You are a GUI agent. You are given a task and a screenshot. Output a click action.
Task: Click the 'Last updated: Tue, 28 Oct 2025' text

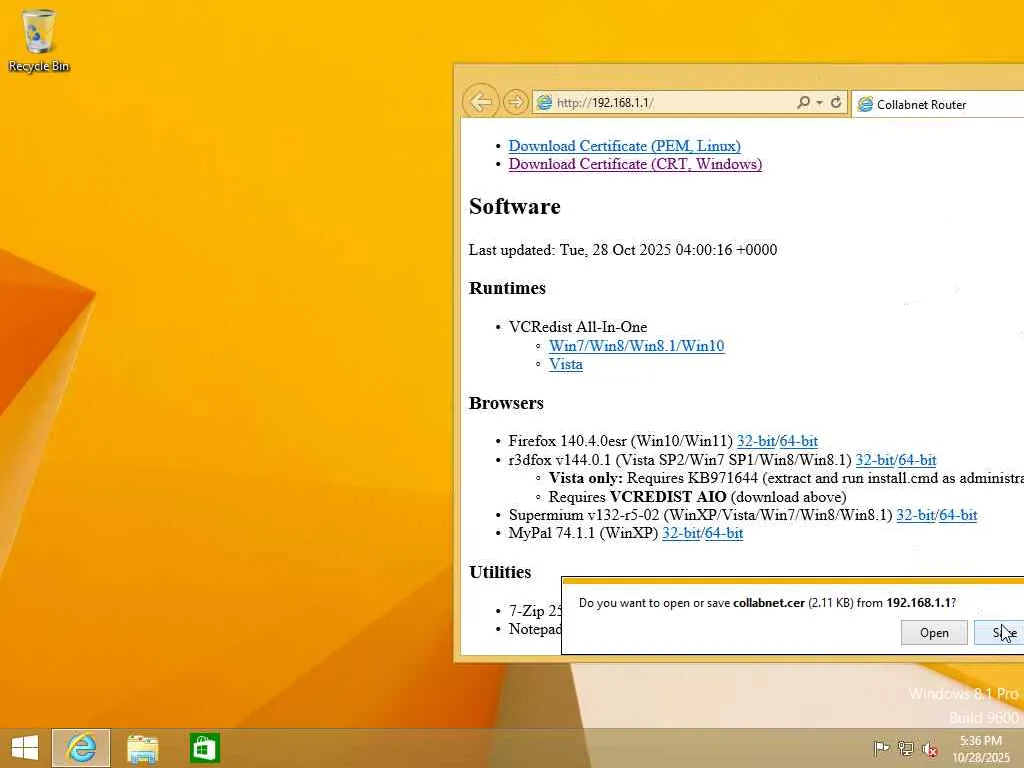click(623, 249)
